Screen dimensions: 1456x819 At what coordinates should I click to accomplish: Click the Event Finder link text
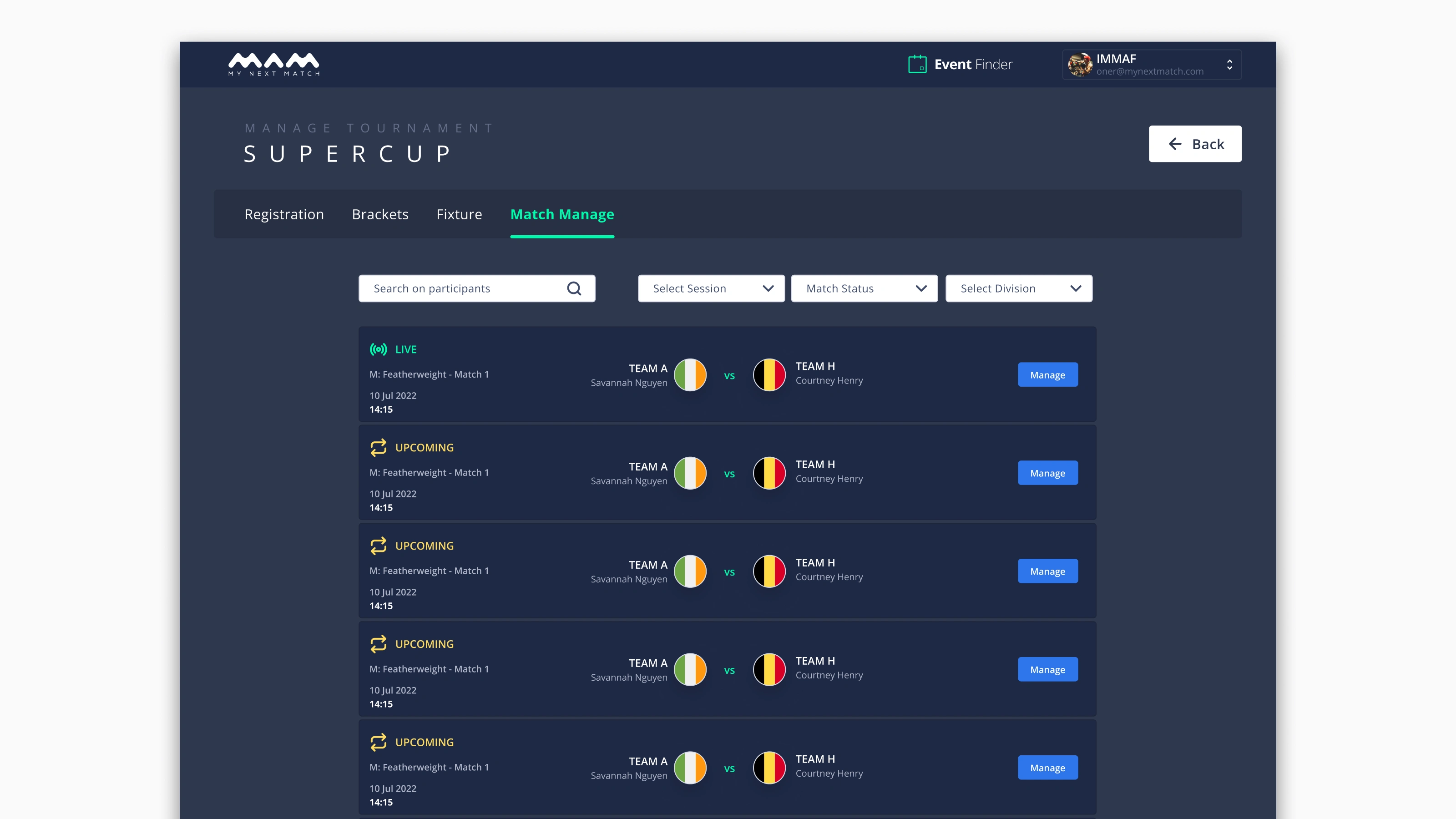click(973, 65)
